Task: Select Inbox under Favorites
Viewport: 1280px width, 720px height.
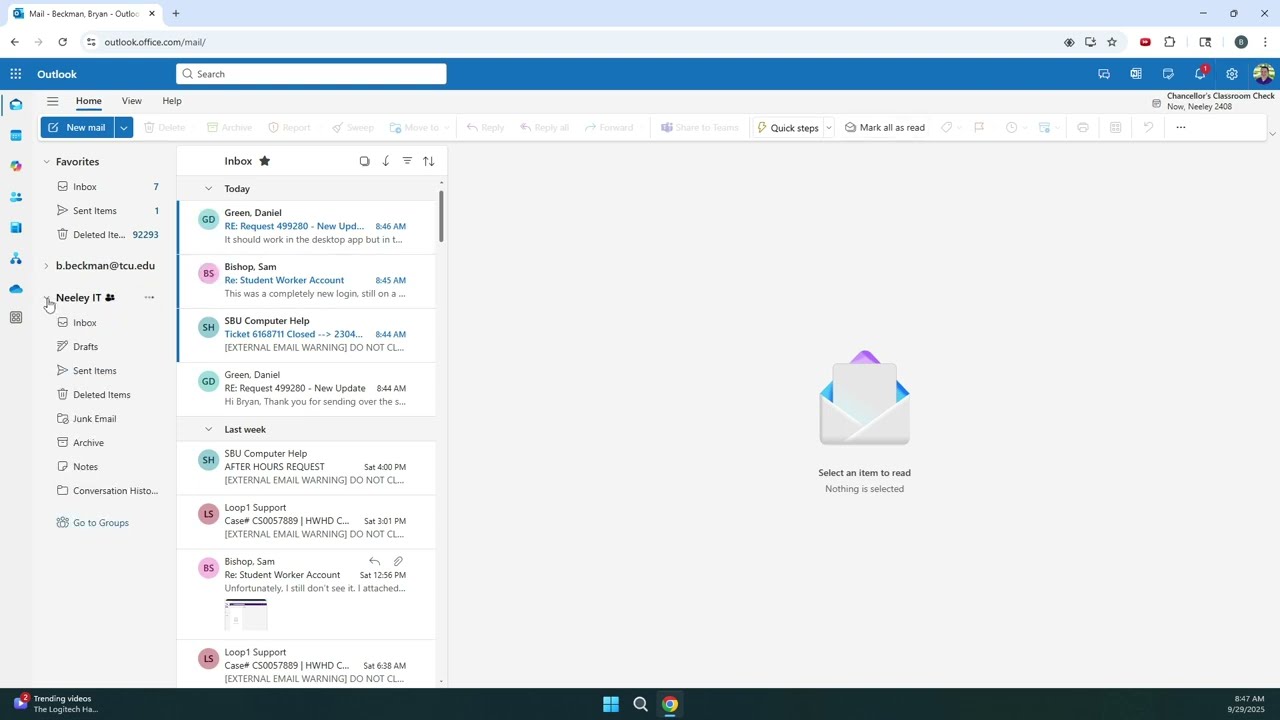Action: point(107,187)
